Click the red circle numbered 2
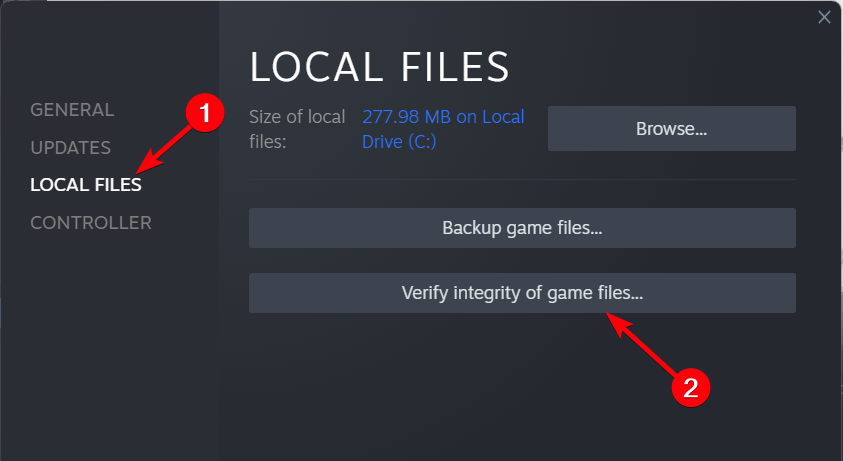Image resolution: width=843 pixels, height=461 pixels. pyautogui.click(x=689, y=386)
